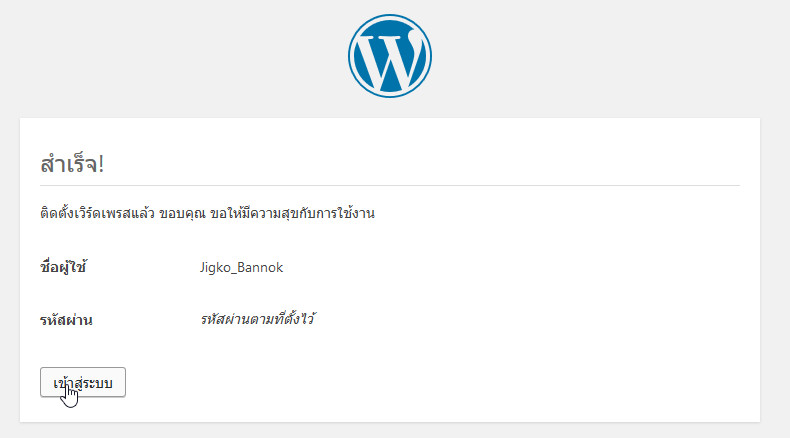
Task: Click the WordPress logo at the top
Action: click(389, 56)
